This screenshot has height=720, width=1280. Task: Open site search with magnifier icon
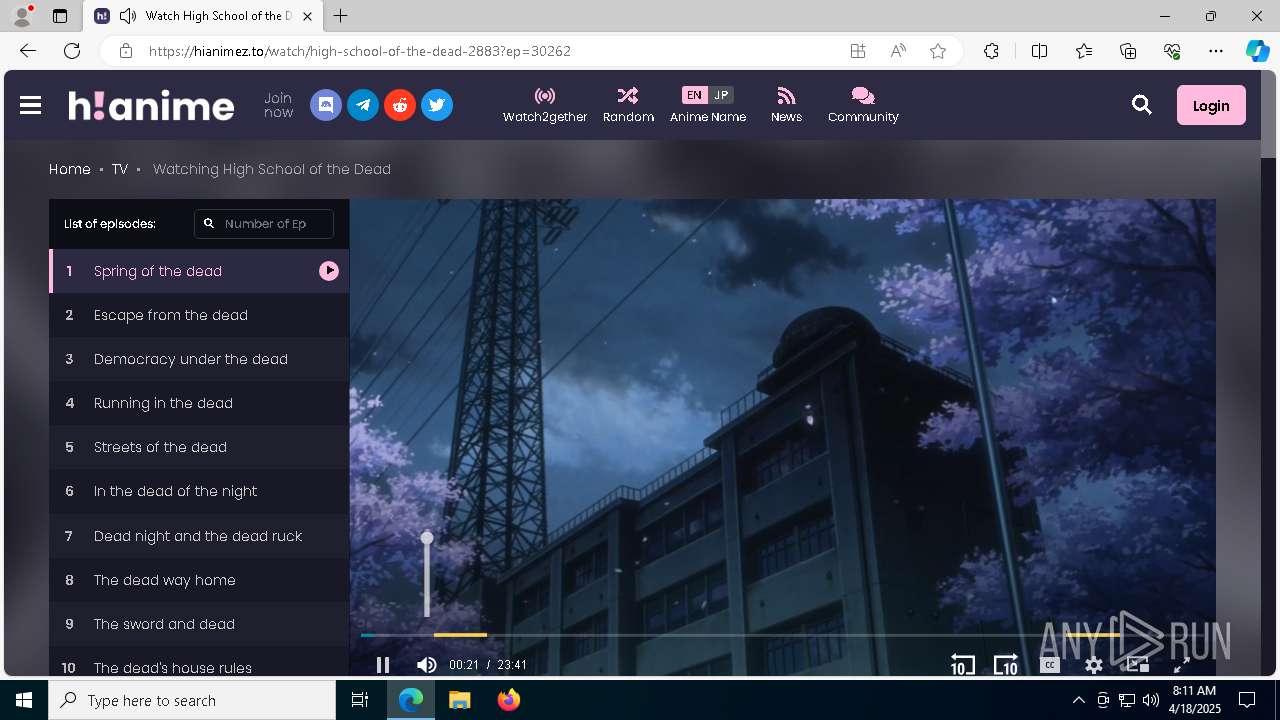tap(1141, 105)
